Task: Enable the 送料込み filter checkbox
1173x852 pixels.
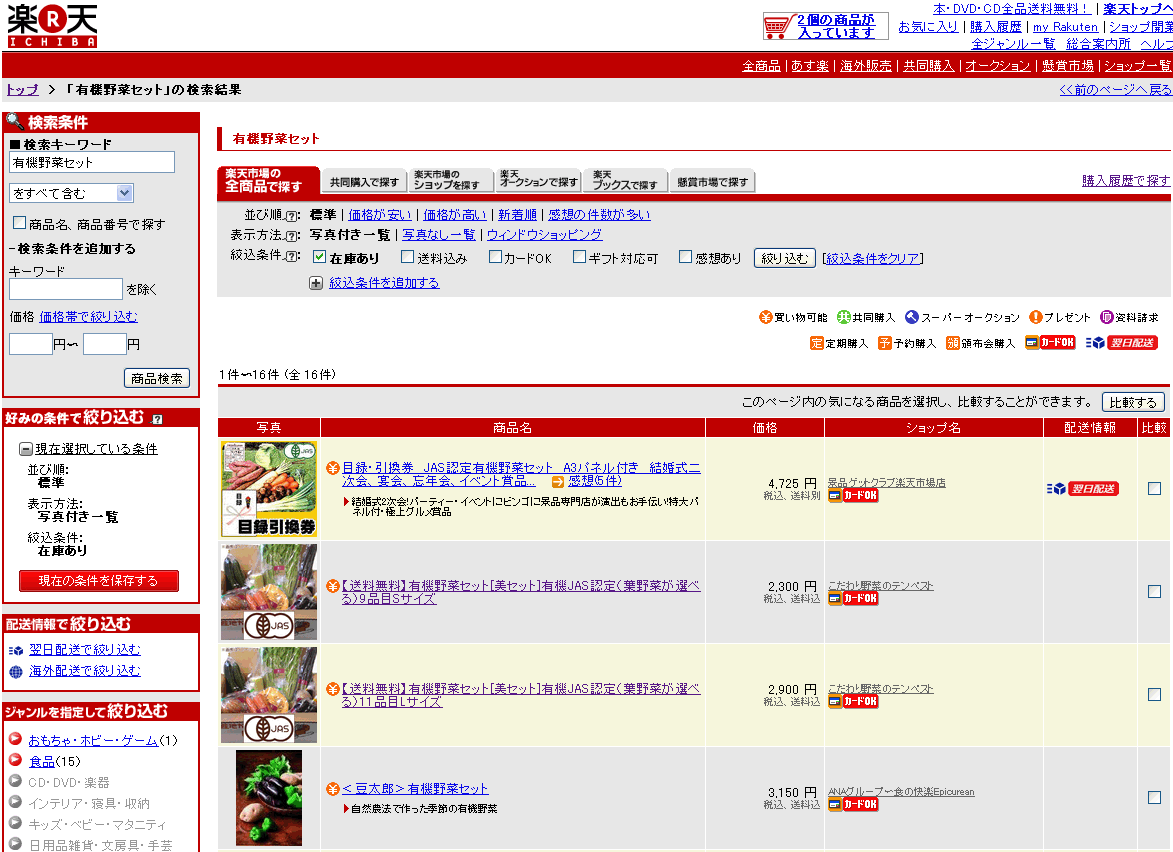Action: point(408,257)
